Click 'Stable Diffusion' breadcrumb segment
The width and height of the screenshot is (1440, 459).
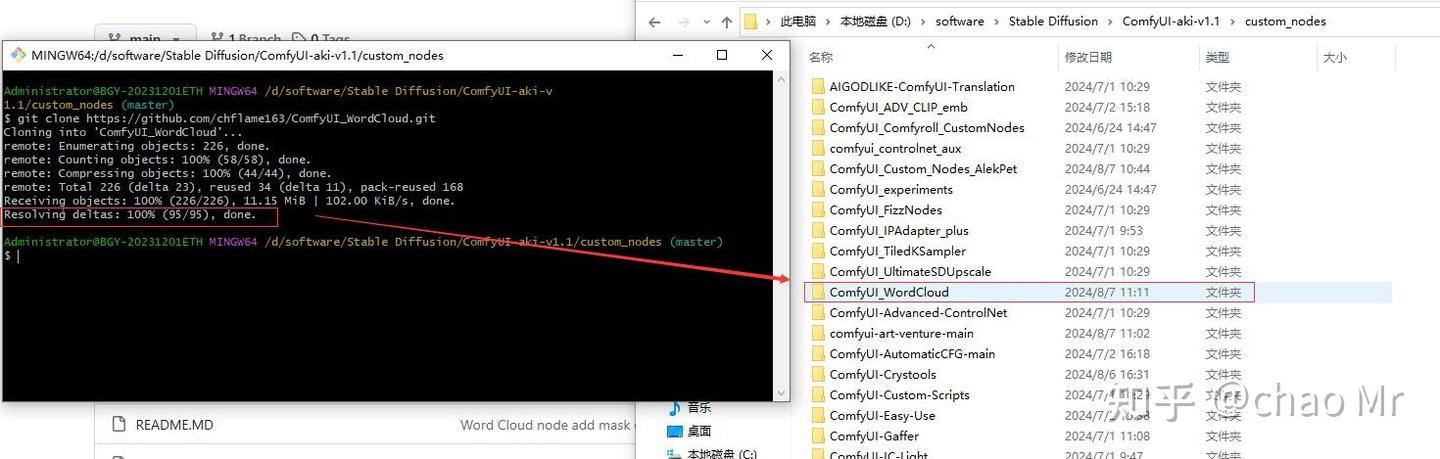tap(1053, 21)
